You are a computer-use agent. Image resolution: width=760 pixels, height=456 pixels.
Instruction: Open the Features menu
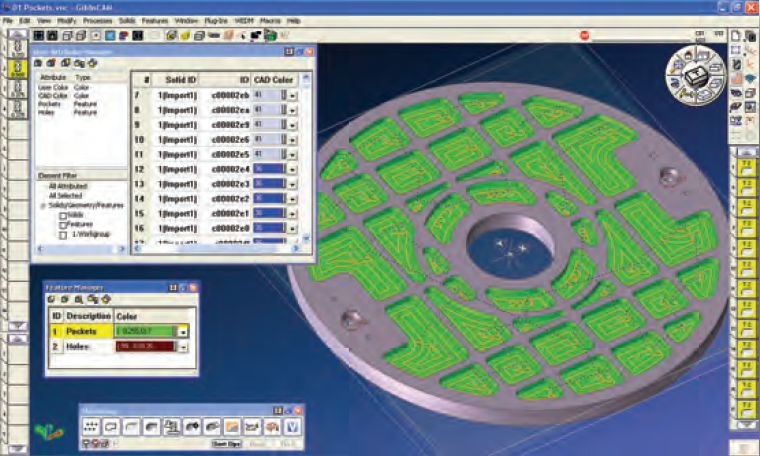click(155, 21)
